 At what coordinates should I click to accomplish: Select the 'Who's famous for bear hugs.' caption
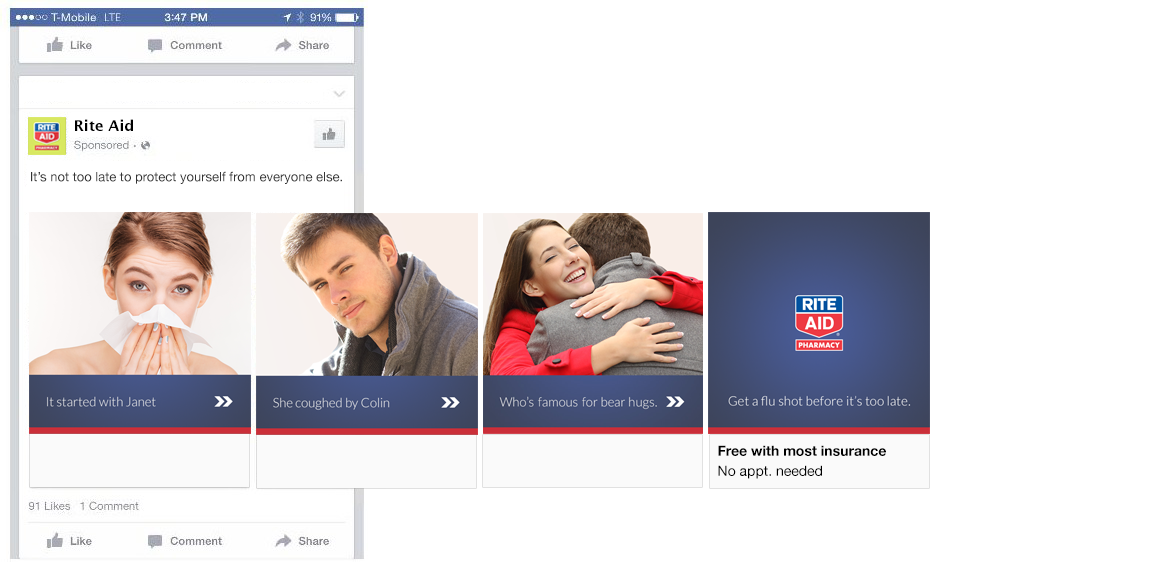pos(579,402)
